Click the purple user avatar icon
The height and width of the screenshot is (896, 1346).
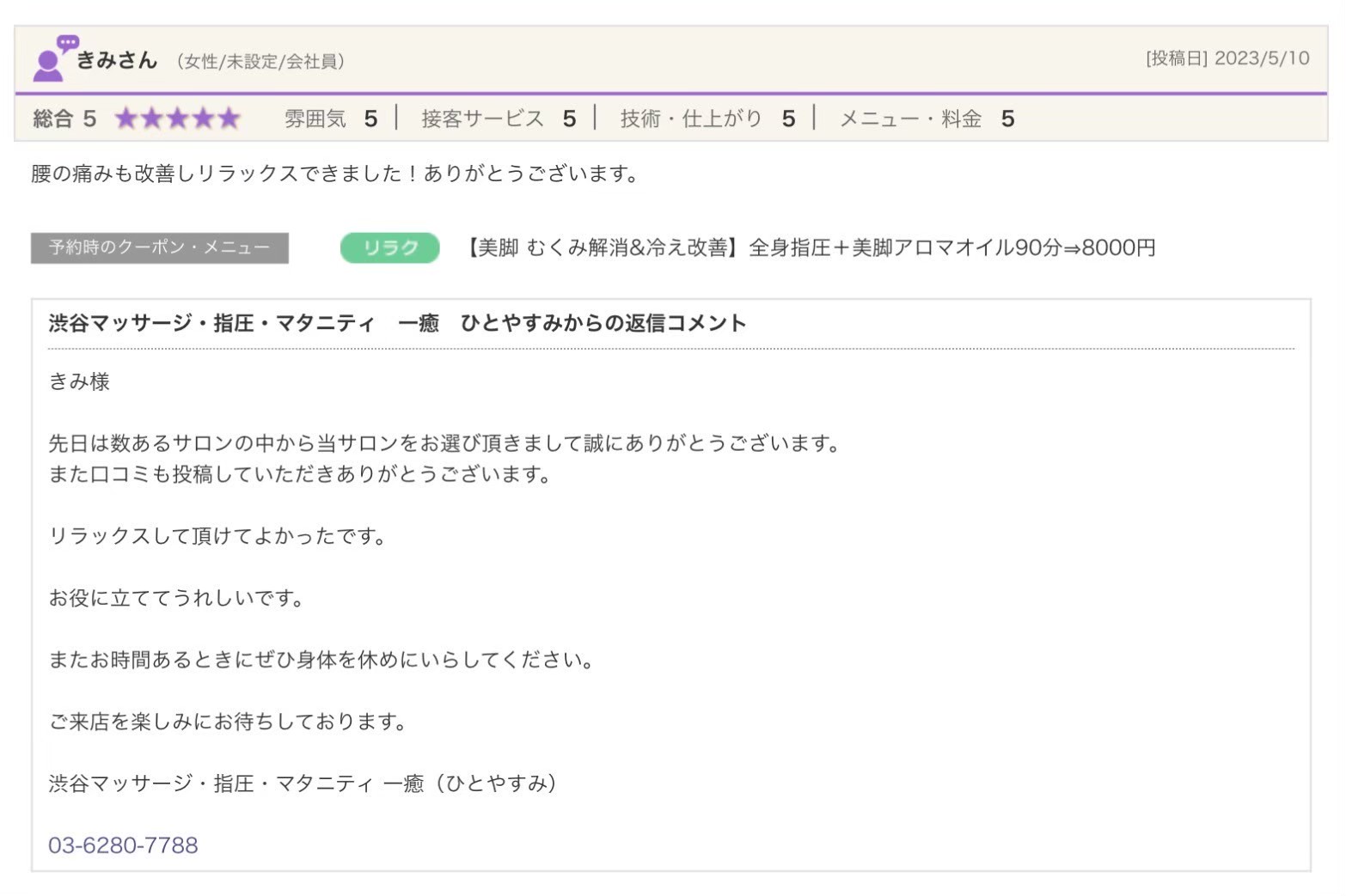55,58
